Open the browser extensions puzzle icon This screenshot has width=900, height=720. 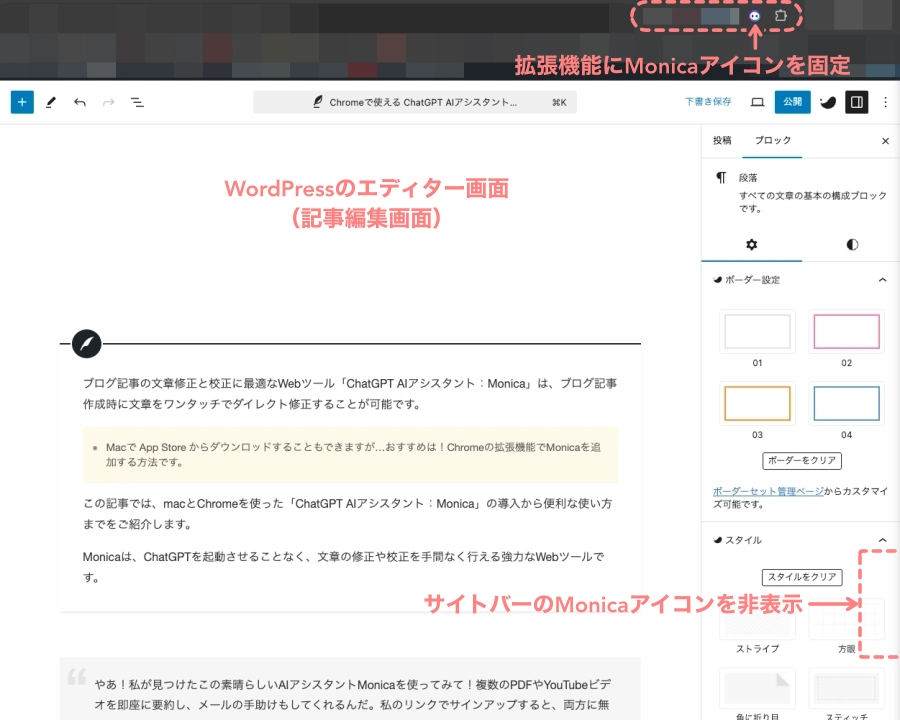click(x=782, y=16)
